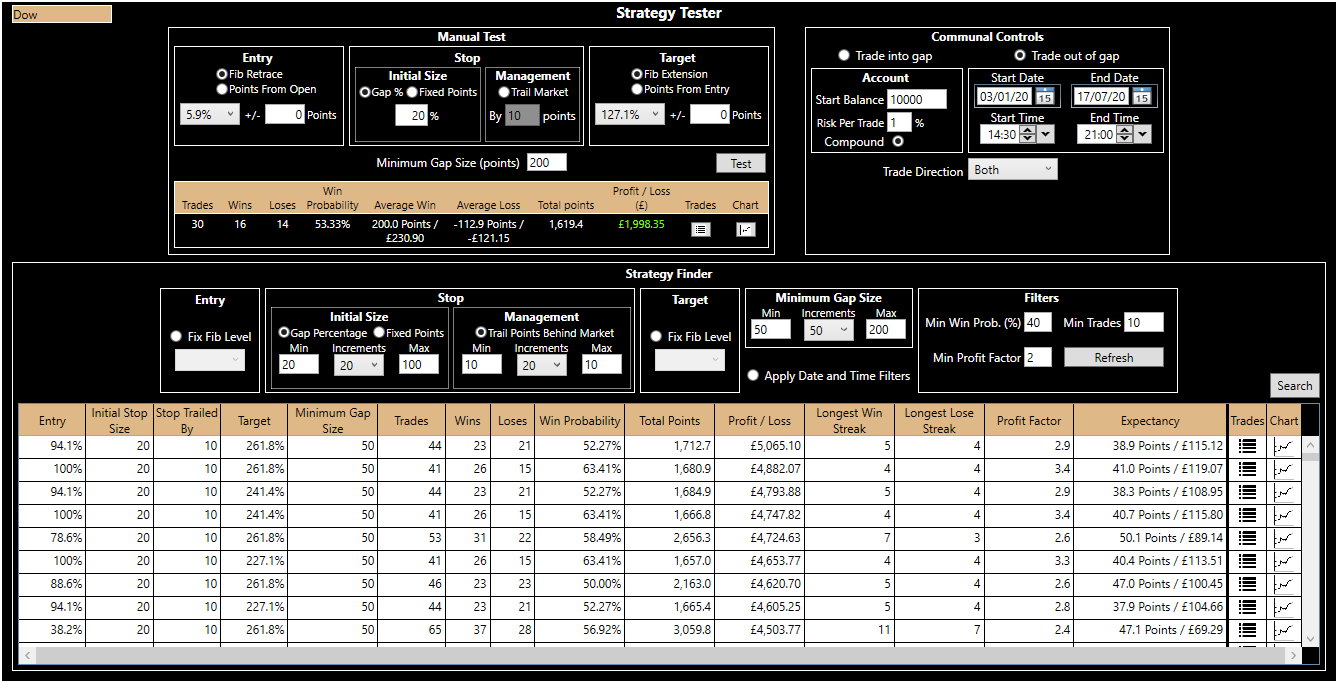Select the Trade into gap option

[844, 56]
